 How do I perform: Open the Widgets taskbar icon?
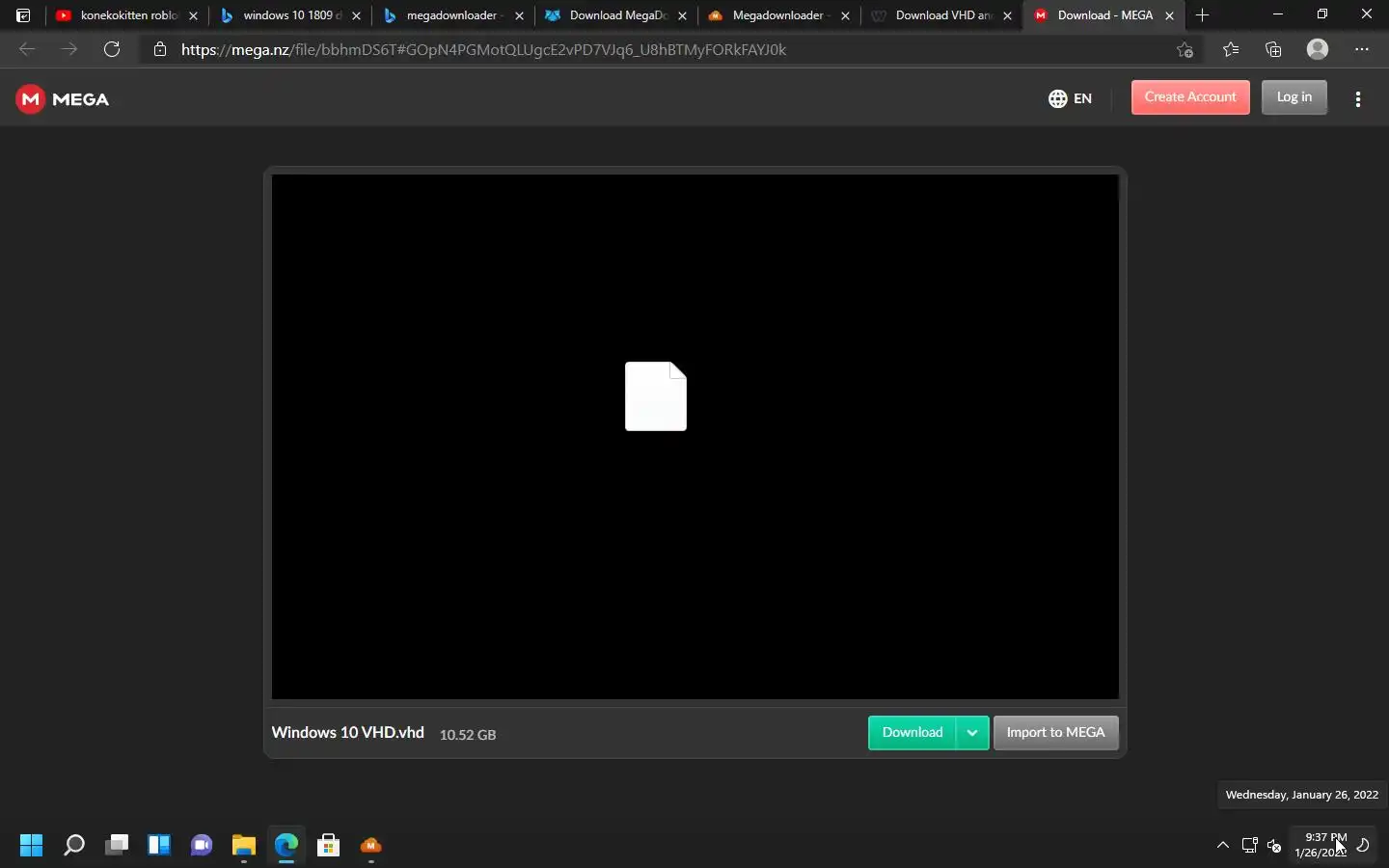point(159,846)
